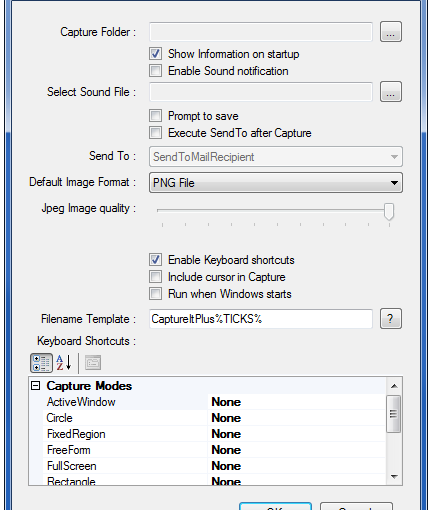The image size is (432, 510).
Task: Click scroll up arrow in shortcuts list
Action: 394,386
